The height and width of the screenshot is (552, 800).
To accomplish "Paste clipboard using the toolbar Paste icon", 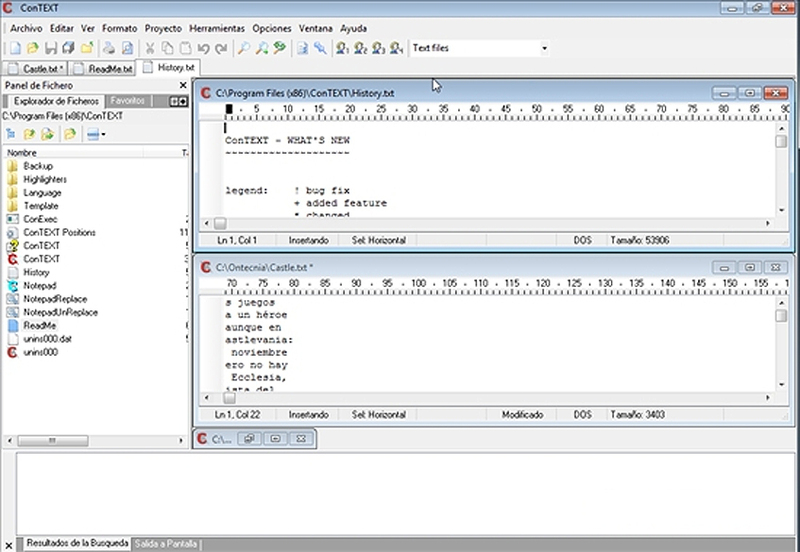I will point(185,48).
